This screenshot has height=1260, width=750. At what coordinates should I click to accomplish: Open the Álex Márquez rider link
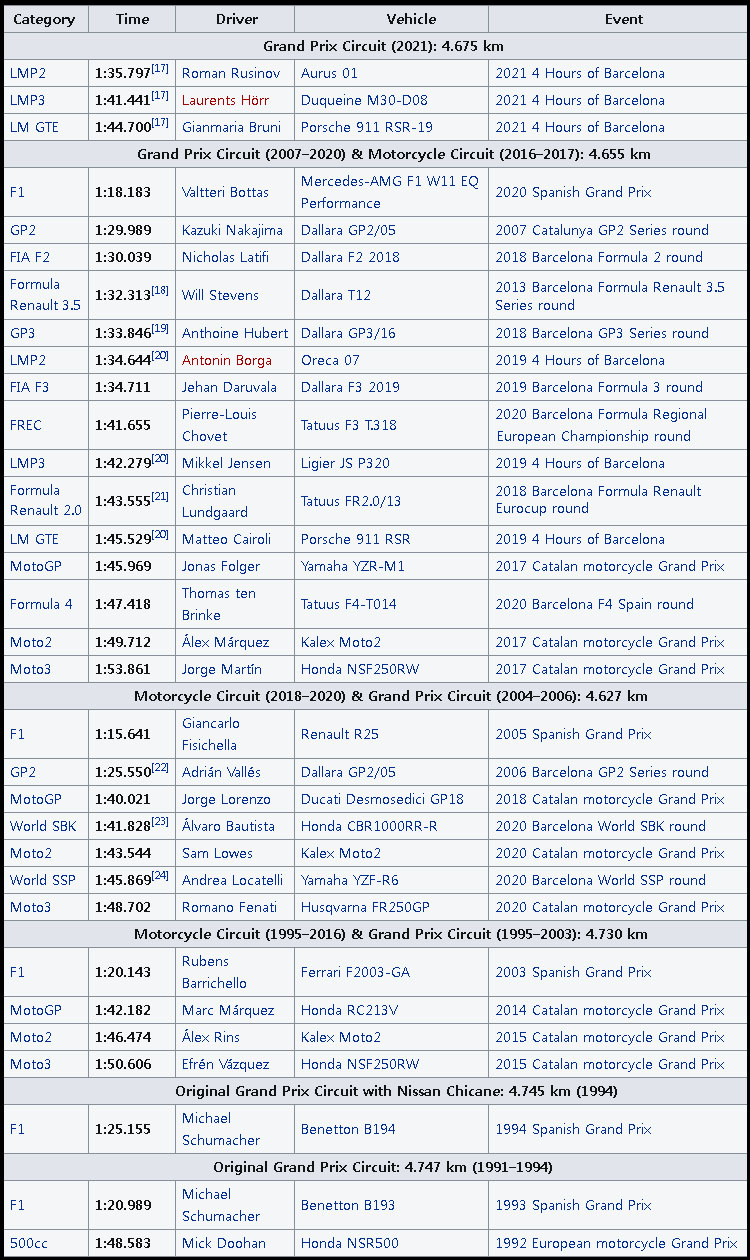[225, 642]
